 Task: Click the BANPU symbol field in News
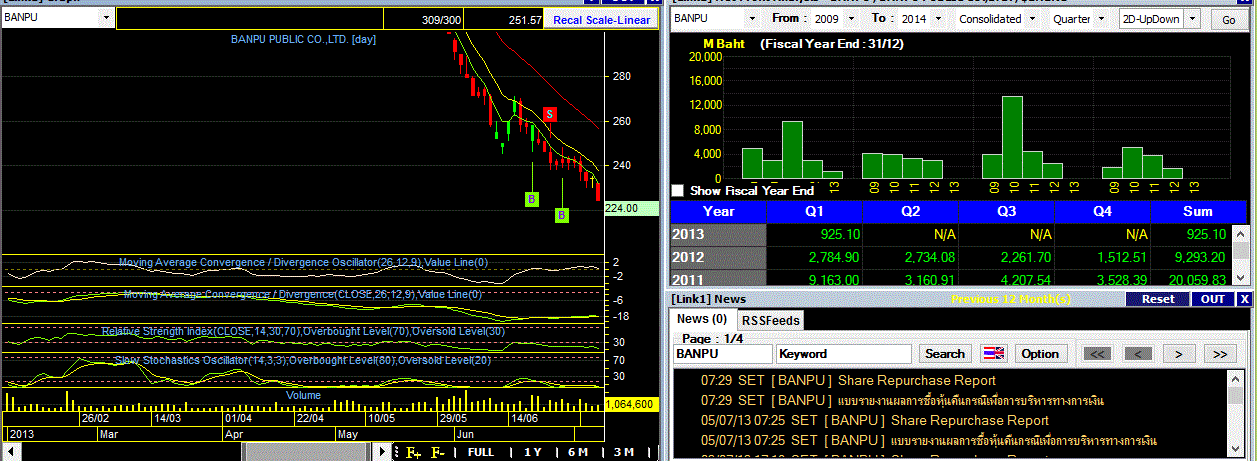[x=723, y=354]
